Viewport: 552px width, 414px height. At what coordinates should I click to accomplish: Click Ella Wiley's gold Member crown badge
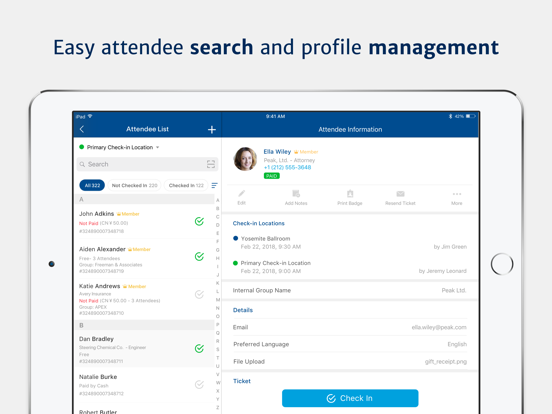coord(306,152)
